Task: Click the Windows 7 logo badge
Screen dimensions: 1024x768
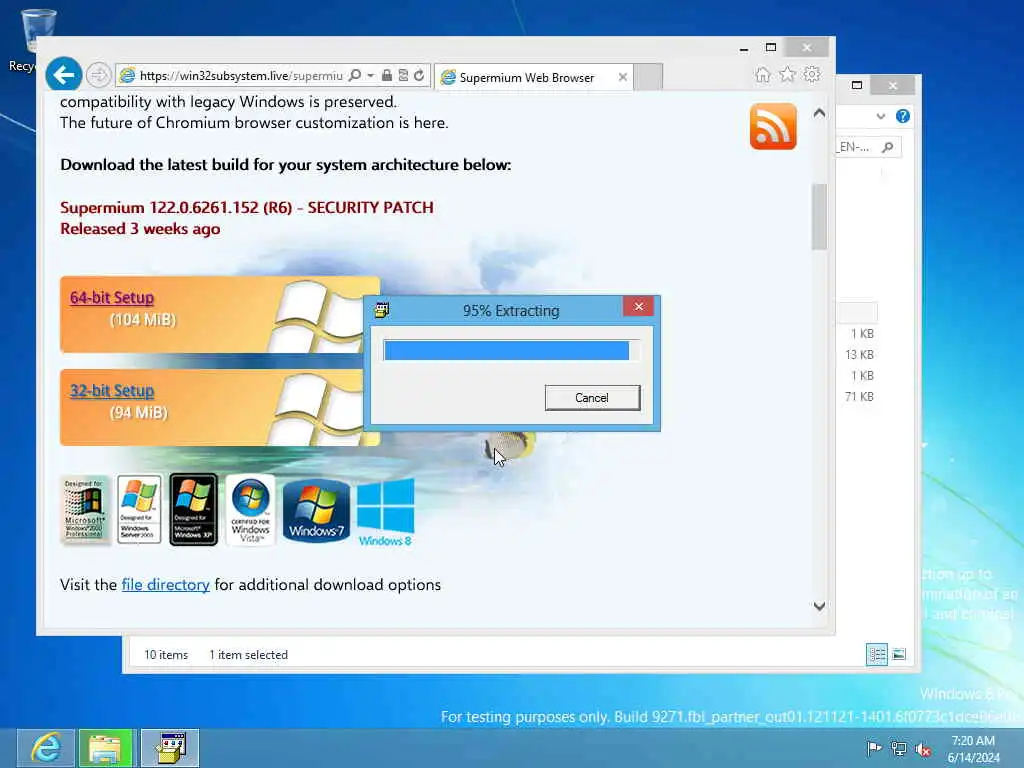Action: click(316, 511)
